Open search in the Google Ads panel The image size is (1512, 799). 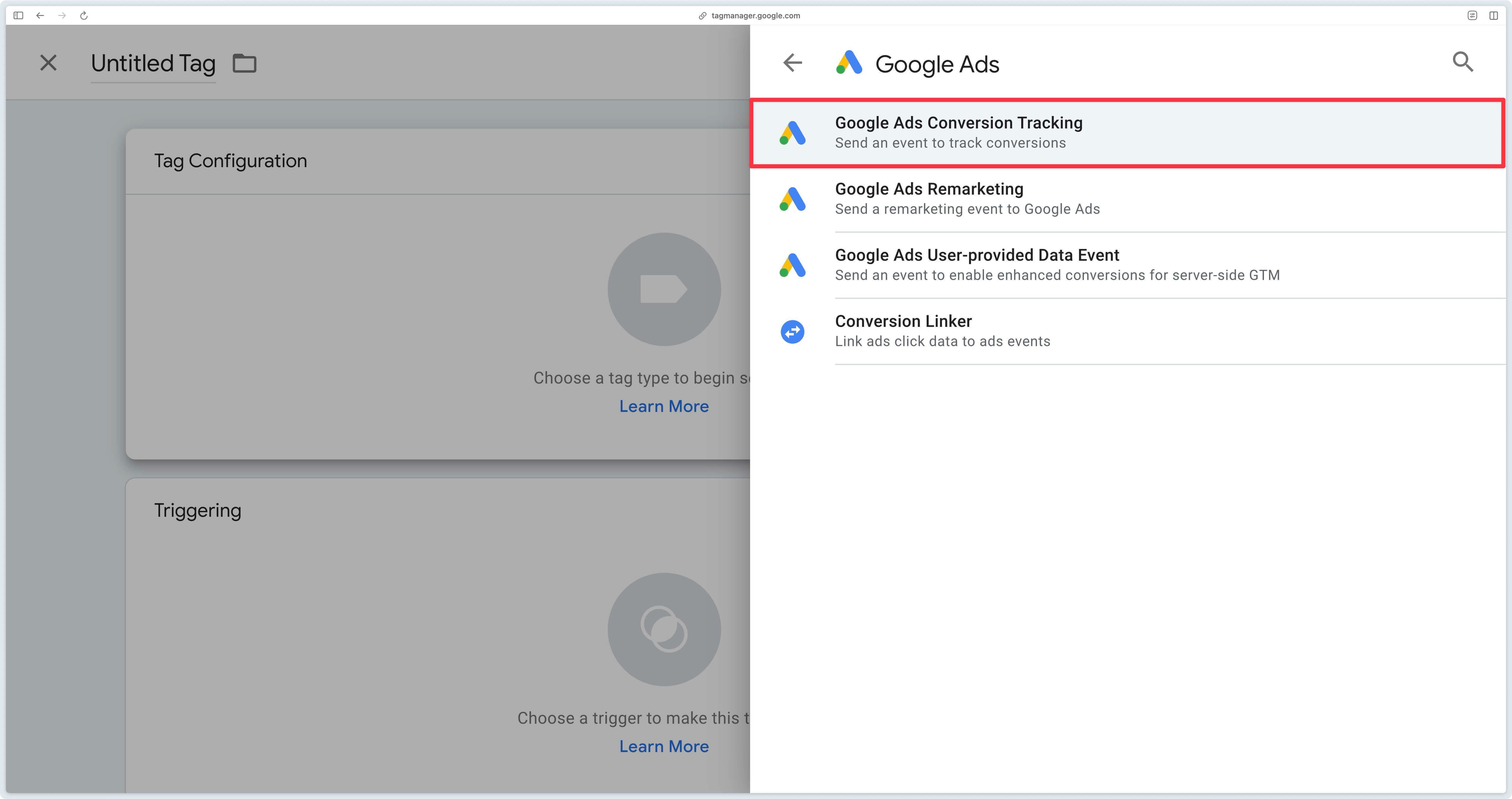pos(1463,62)
